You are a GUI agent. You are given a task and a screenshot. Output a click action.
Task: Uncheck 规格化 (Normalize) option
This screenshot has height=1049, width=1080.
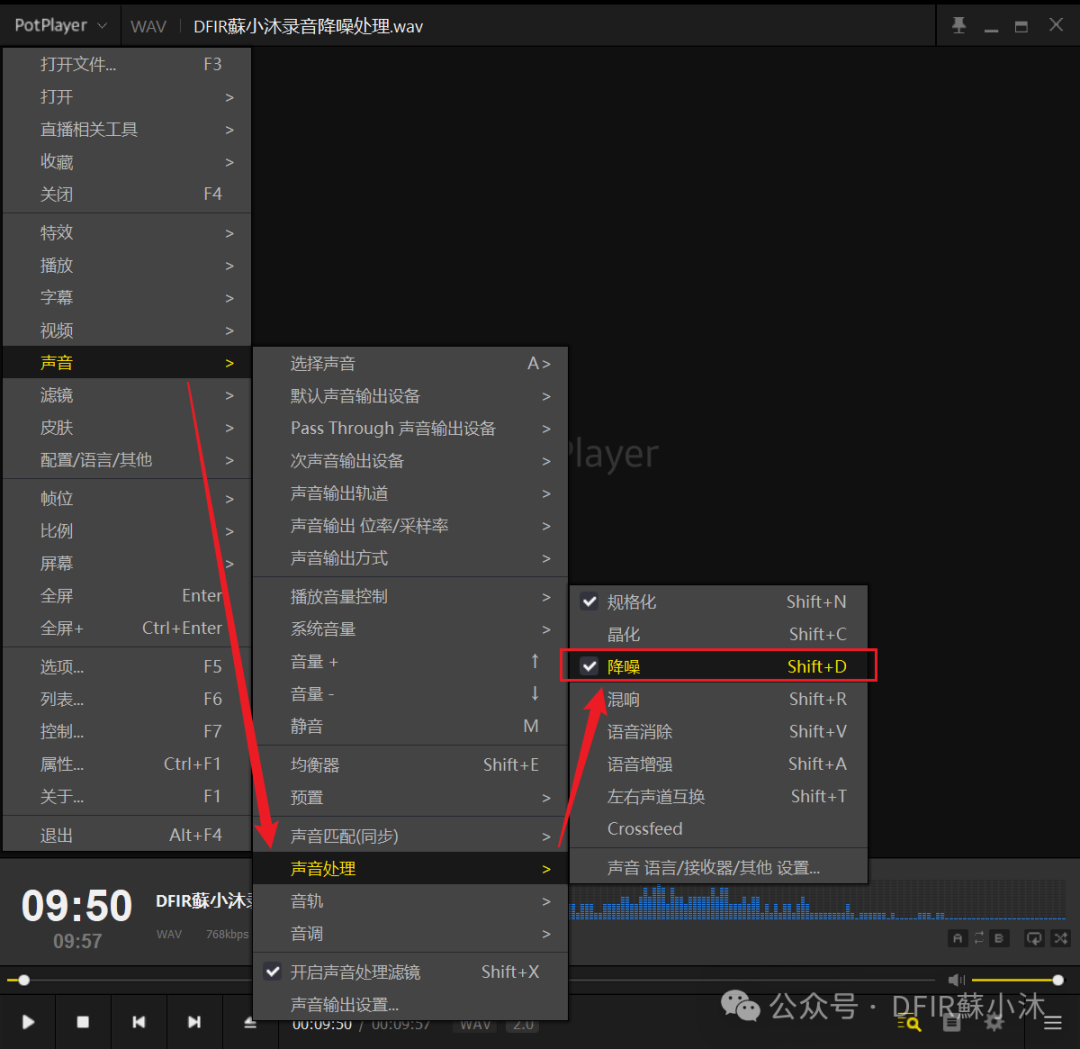coord(630,602)
